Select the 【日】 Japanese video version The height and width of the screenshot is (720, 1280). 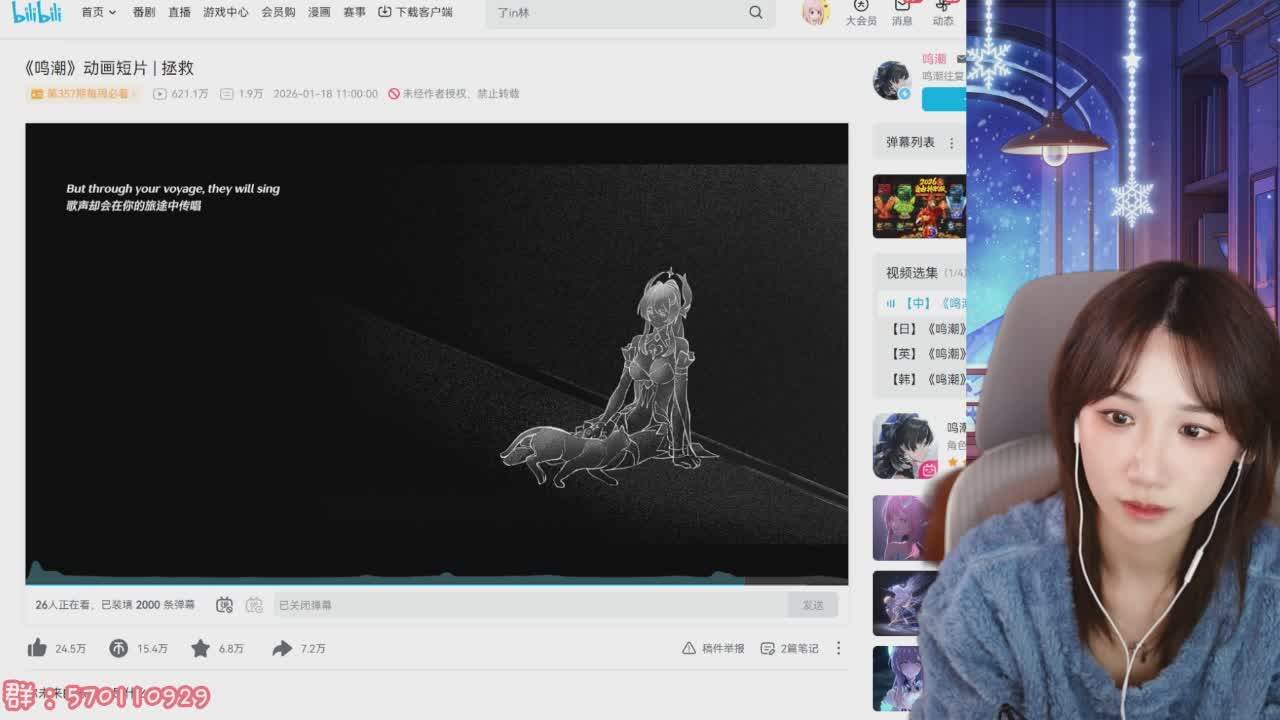926,328
